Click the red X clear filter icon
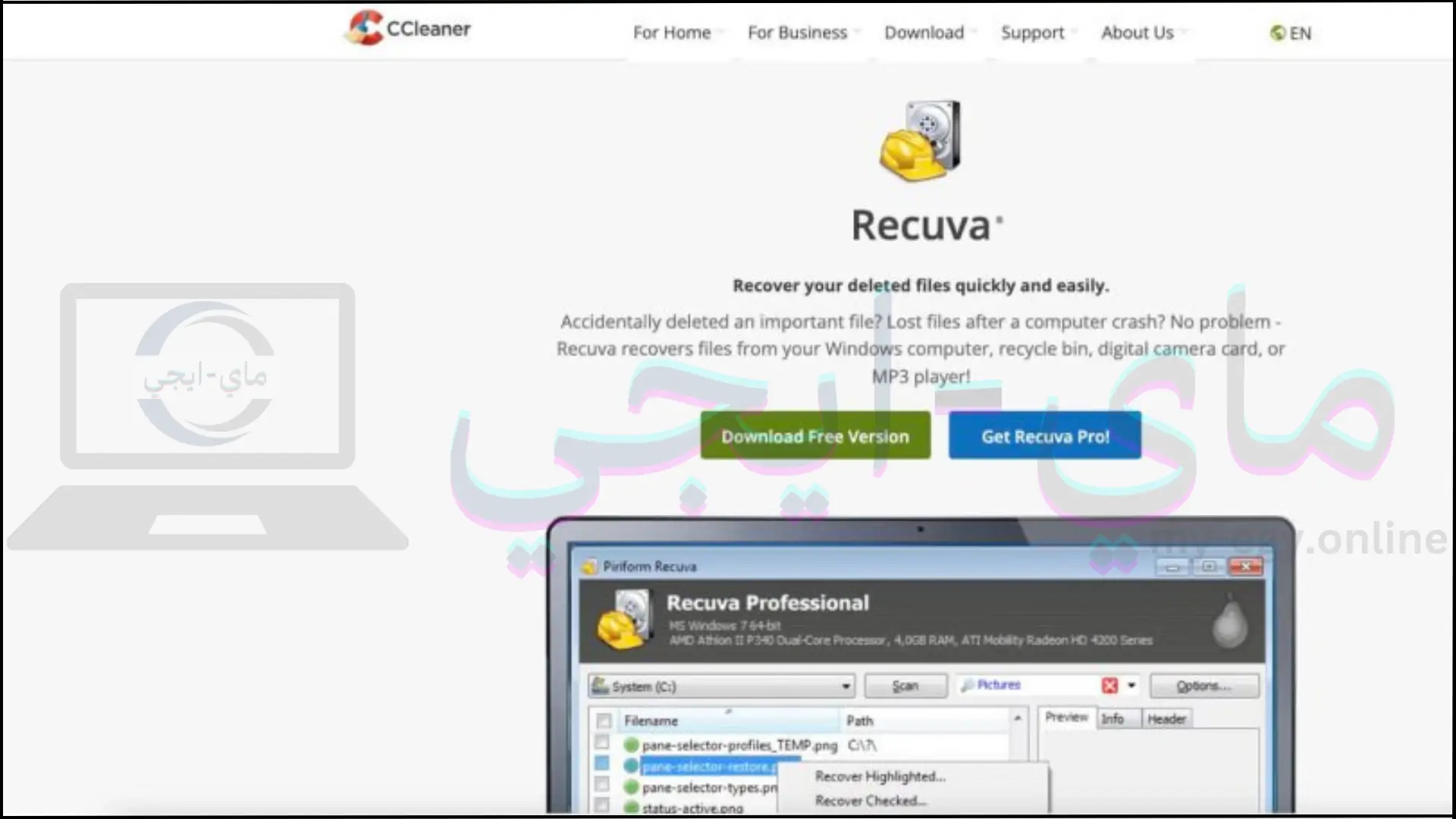This screenshot has height=819, width=1456. tap(1109, 685)
